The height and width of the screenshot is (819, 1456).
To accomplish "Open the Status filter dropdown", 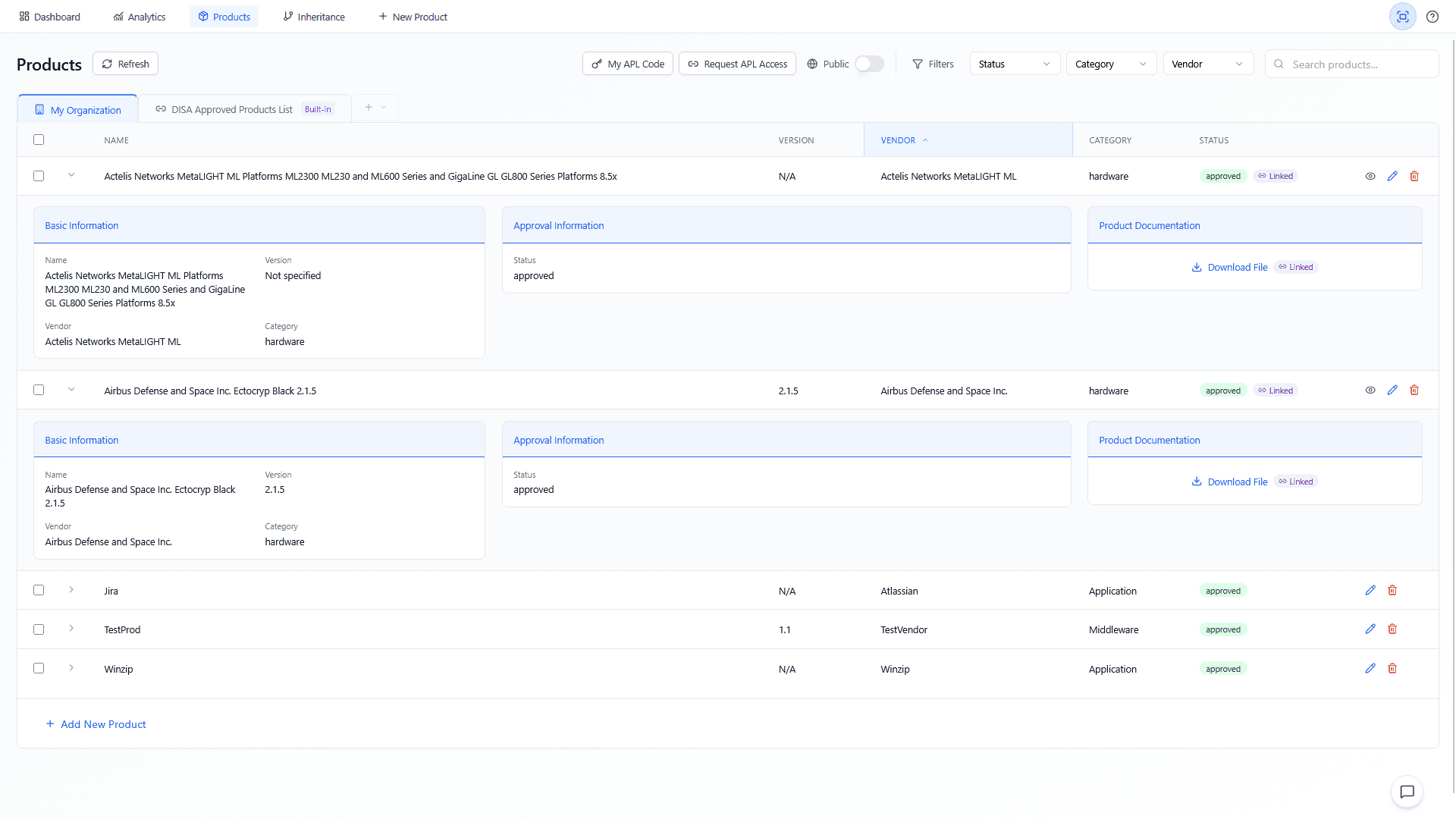I will coord(1014,64).
